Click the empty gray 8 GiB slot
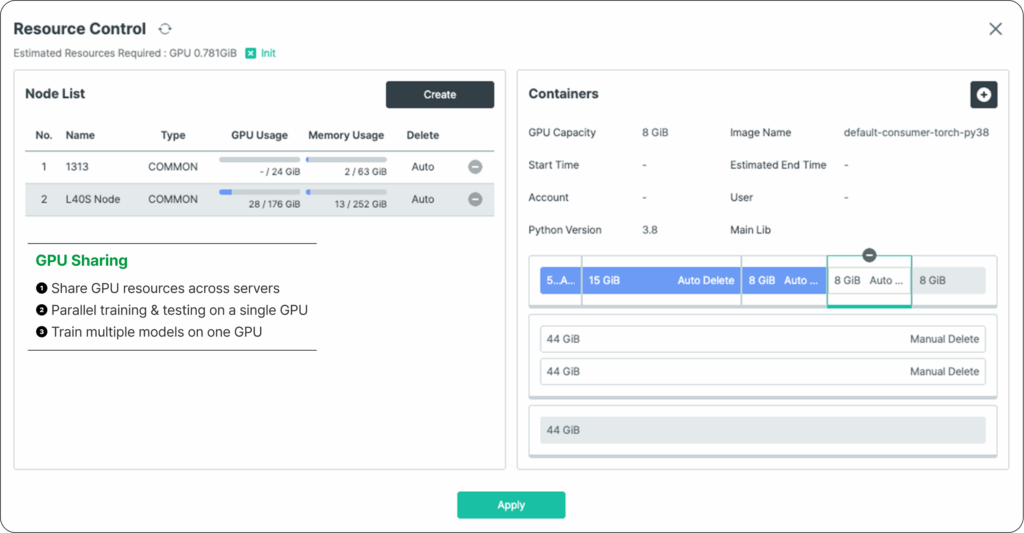 pyautogui.click(x=949, y=281)
